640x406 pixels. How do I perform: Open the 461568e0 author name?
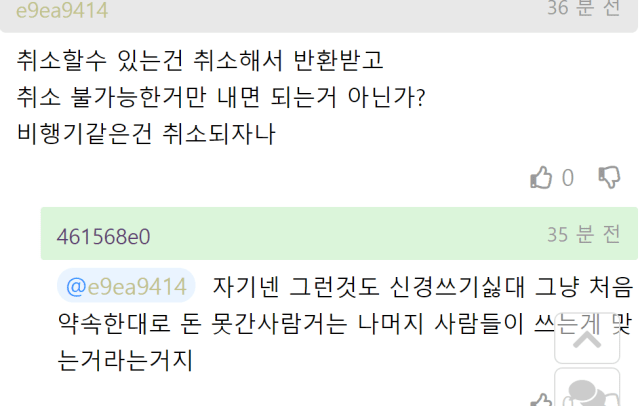[x=103, y=236]
